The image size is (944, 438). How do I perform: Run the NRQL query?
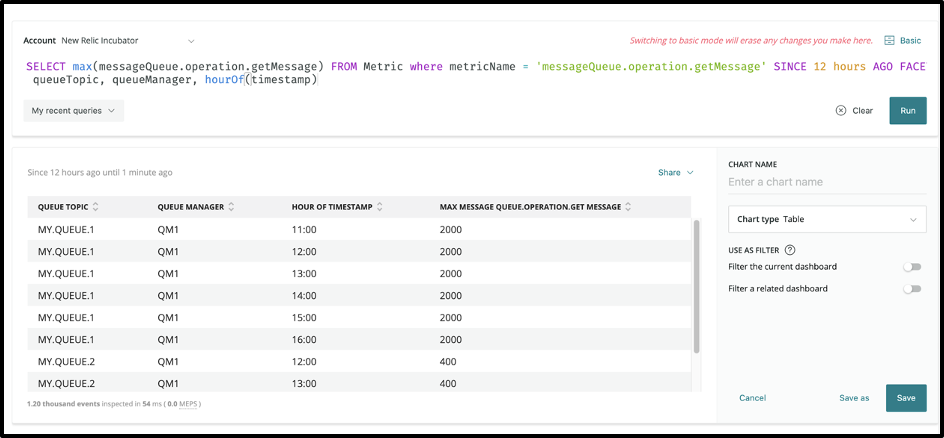click(908, 111)
